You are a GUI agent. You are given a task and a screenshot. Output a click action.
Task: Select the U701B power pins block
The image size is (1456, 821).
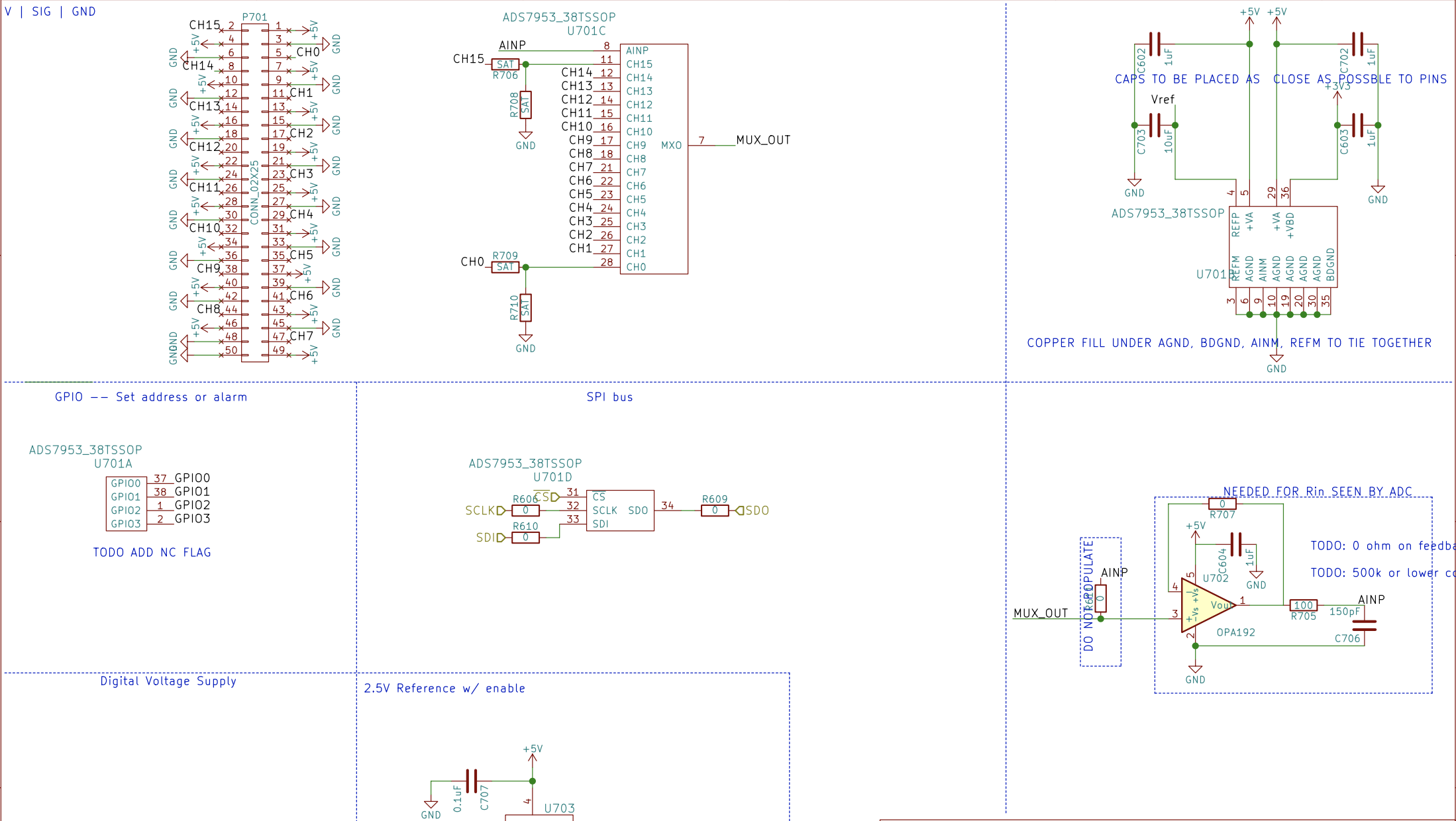(1283, 247)
